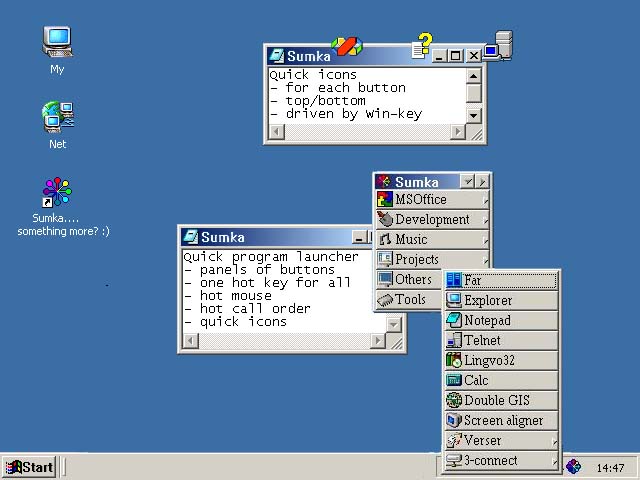Click the Sumka tray icon near the clock
Image resolution: width=640 pixels, height=480 pixels.
[x=573, y=466]
